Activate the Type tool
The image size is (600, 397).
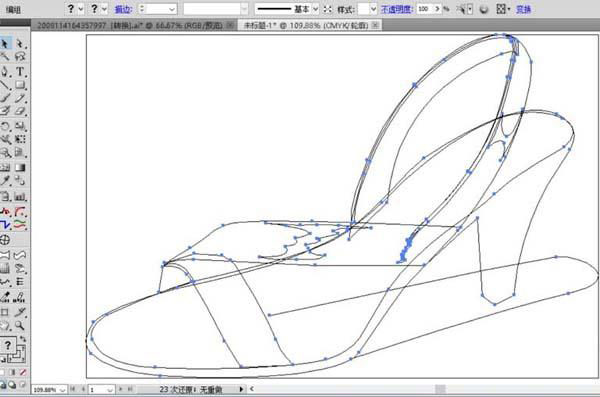pyautogui.click(x=20, y=71)
